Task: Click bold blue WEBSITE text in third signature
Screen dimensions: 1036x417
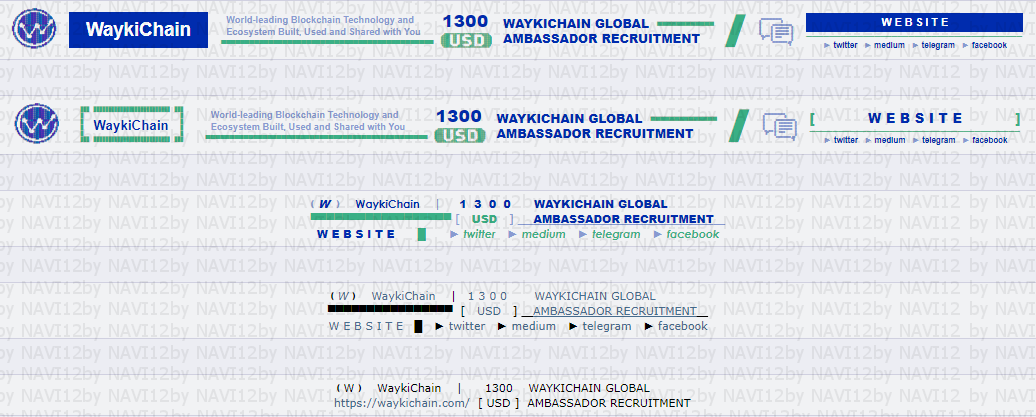Action: (x=356, y=234)
